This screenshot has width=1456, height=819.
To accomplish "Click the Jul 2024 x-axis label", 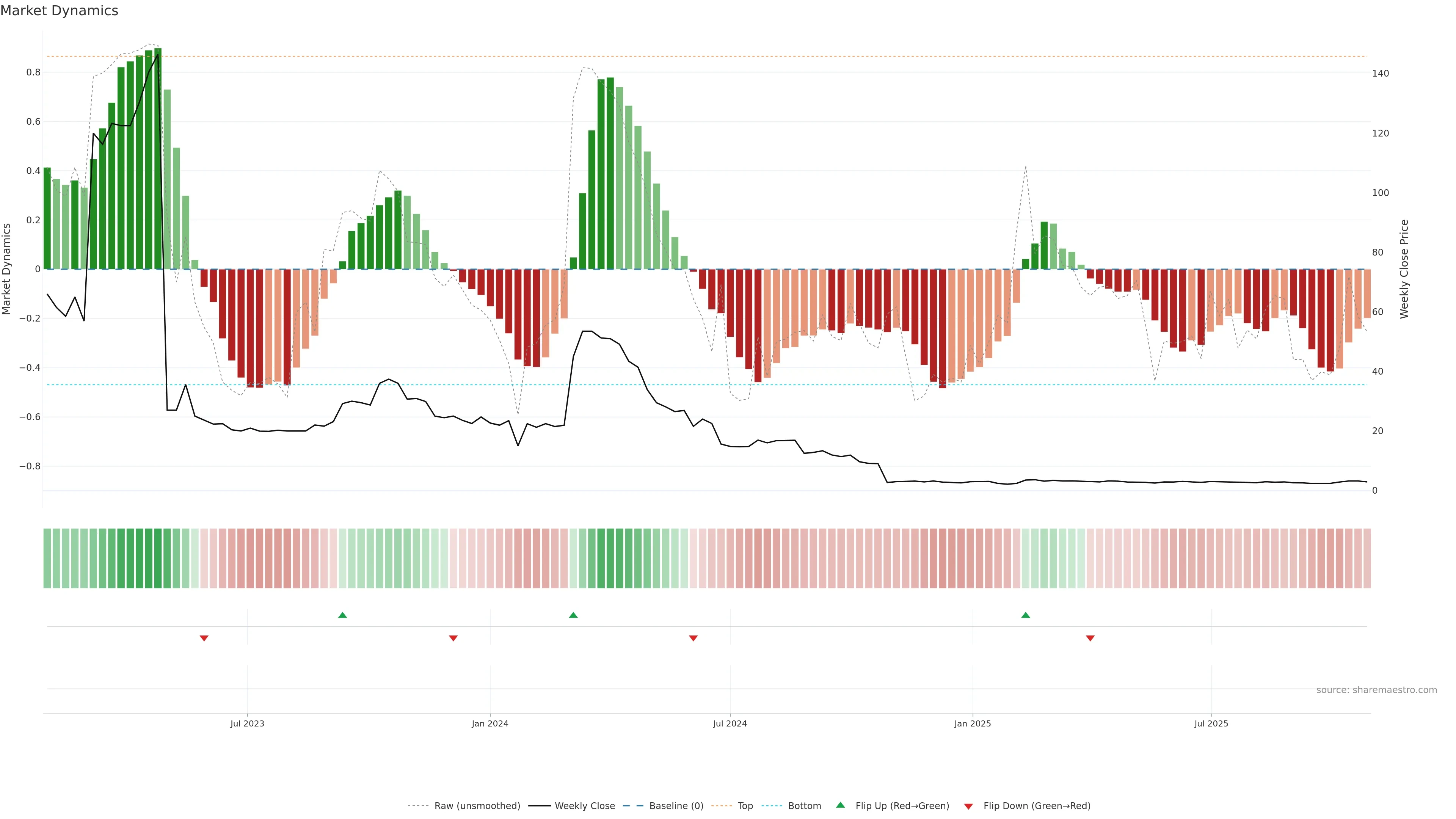I will tap(730, 723).
